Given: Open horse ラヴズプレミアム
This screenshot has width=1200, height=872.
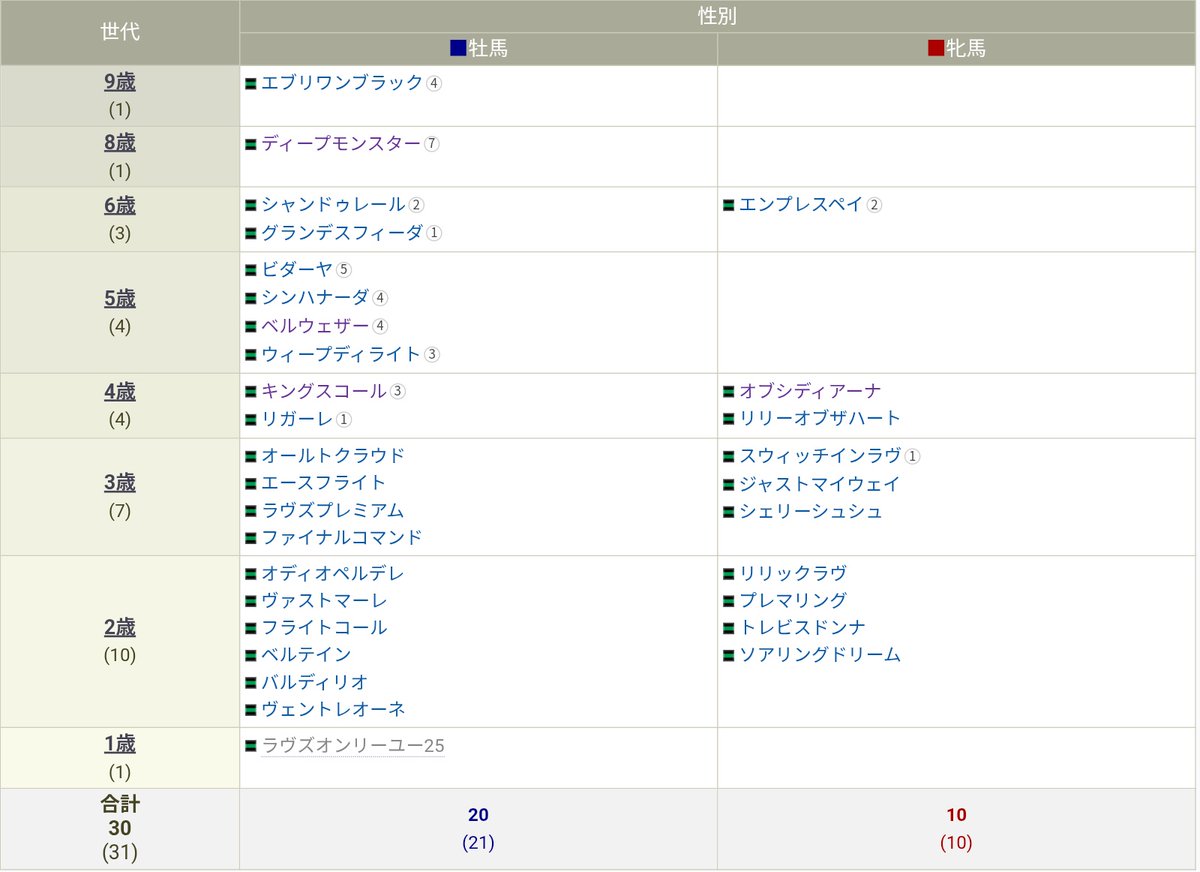Looking at the screenshot, I should click(x=333, y=511).
